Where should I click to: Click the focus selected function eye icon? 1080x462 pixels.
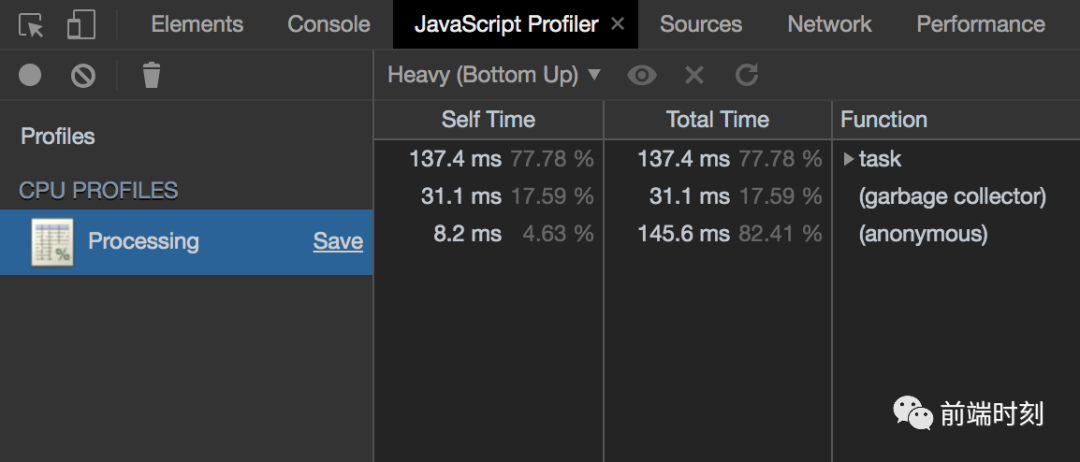[642, 75]
